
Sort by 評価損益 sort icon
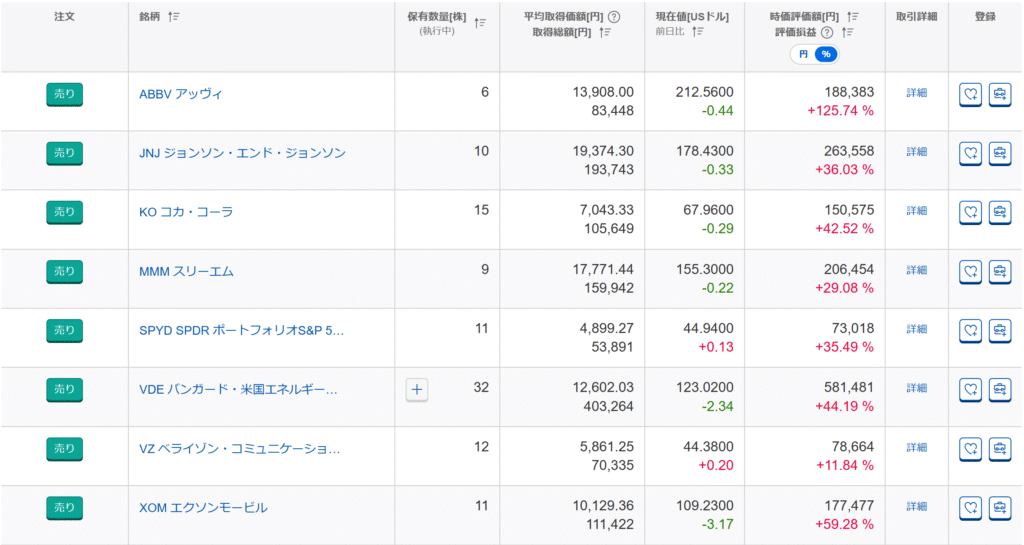[x=847, y=32]
